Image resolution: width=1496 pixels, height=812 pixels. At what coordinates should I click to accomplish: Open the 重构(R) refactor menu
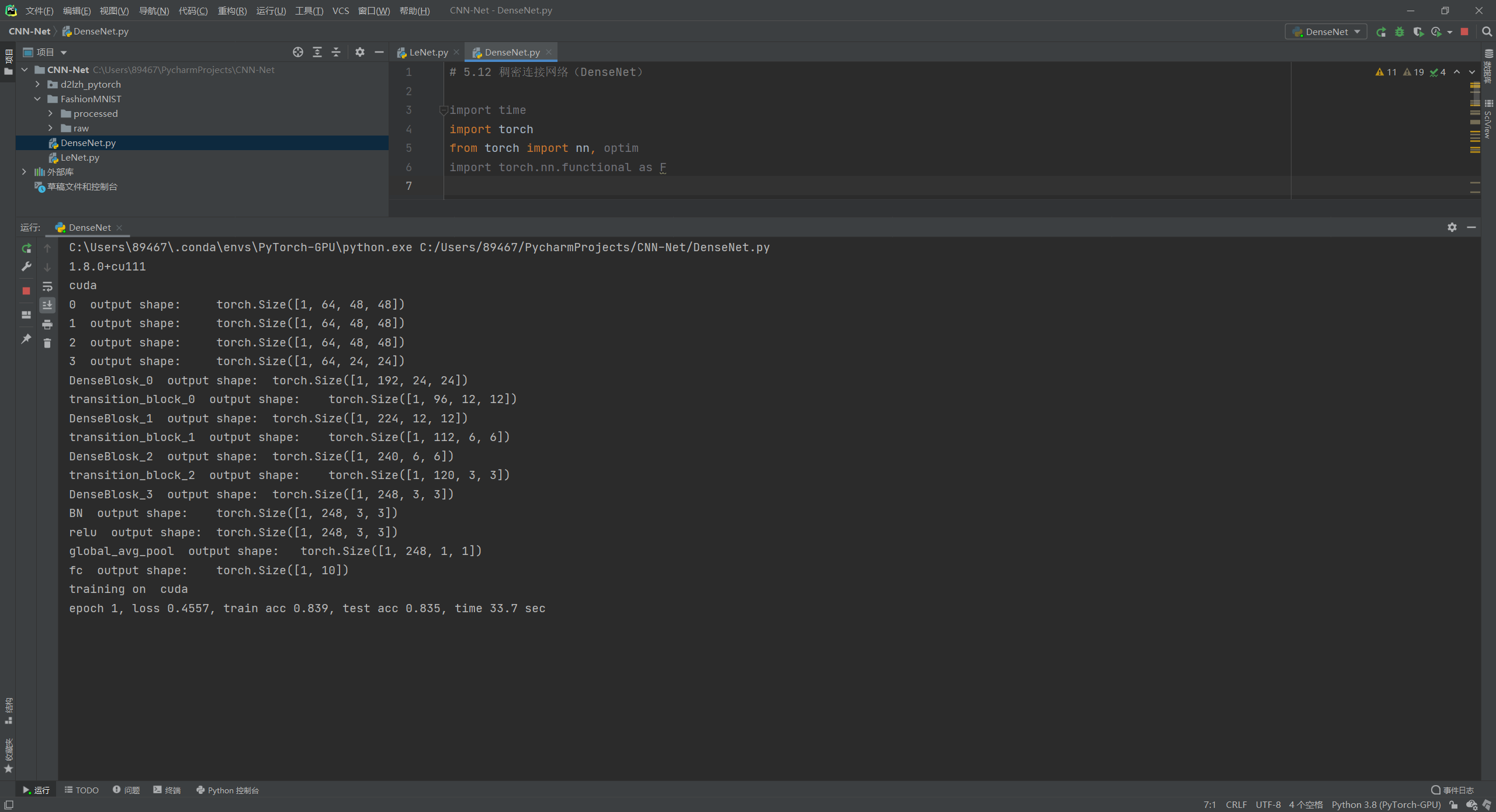pos(232,11)
